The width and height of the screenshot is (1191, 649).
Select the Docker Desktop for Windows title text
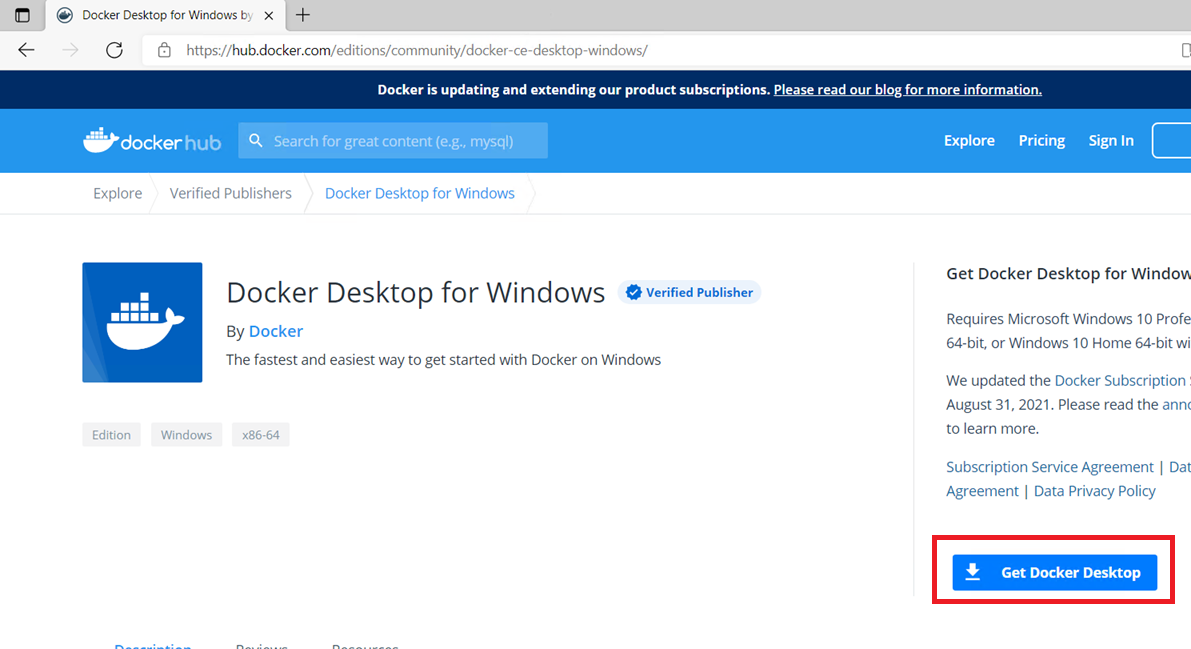415,293
